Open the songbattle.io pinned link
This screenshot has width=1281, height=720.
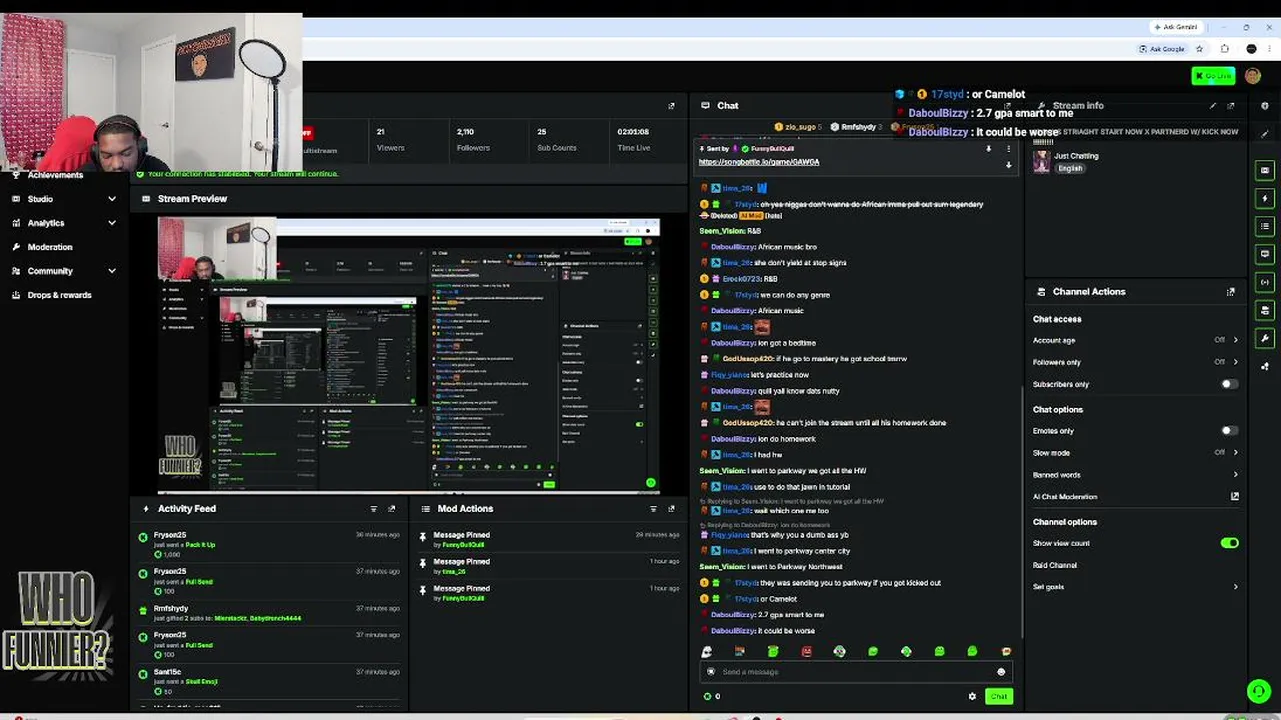759,162
